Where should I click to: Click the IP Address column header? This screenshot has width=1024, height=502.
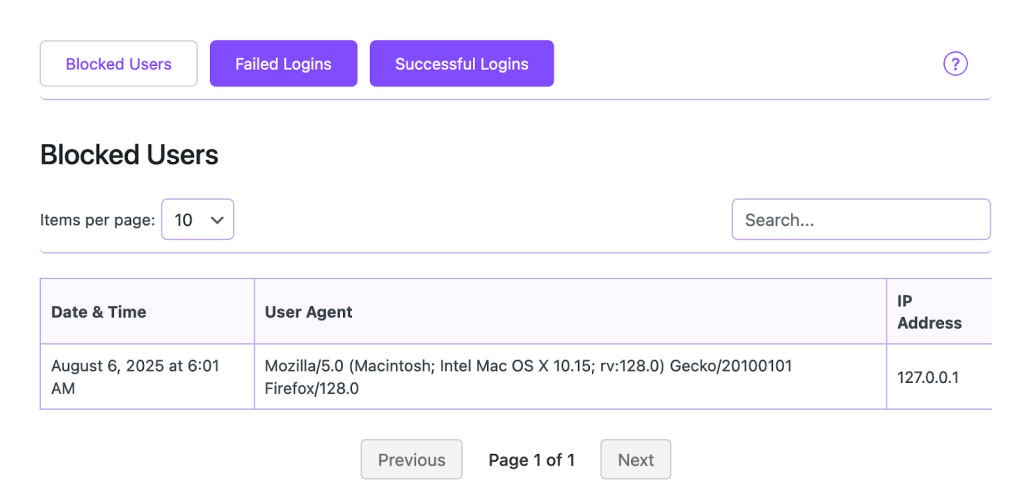pos(929,312)
